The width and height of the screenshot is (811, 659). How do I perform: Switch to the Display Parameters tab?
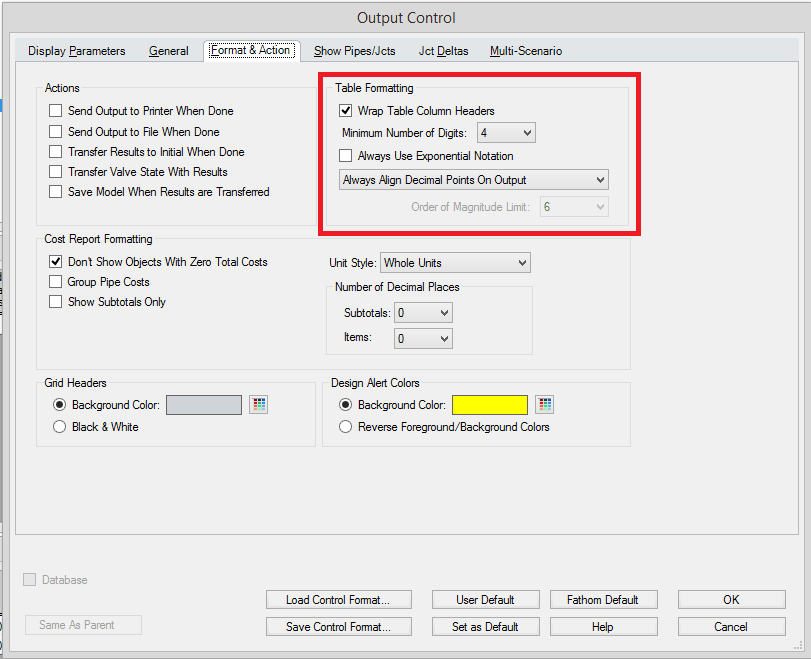77,51
